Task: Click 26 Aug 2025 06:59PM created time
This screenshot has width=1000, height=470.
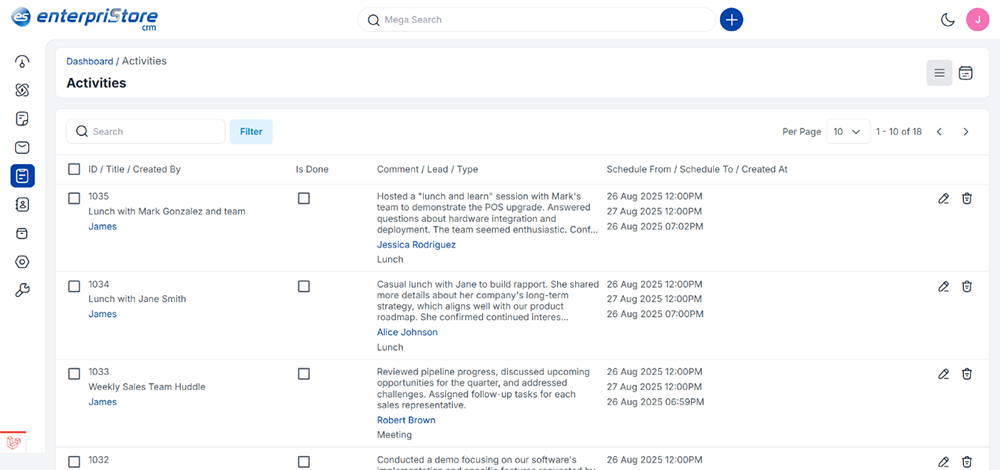Action: click(x=656, y=402)
